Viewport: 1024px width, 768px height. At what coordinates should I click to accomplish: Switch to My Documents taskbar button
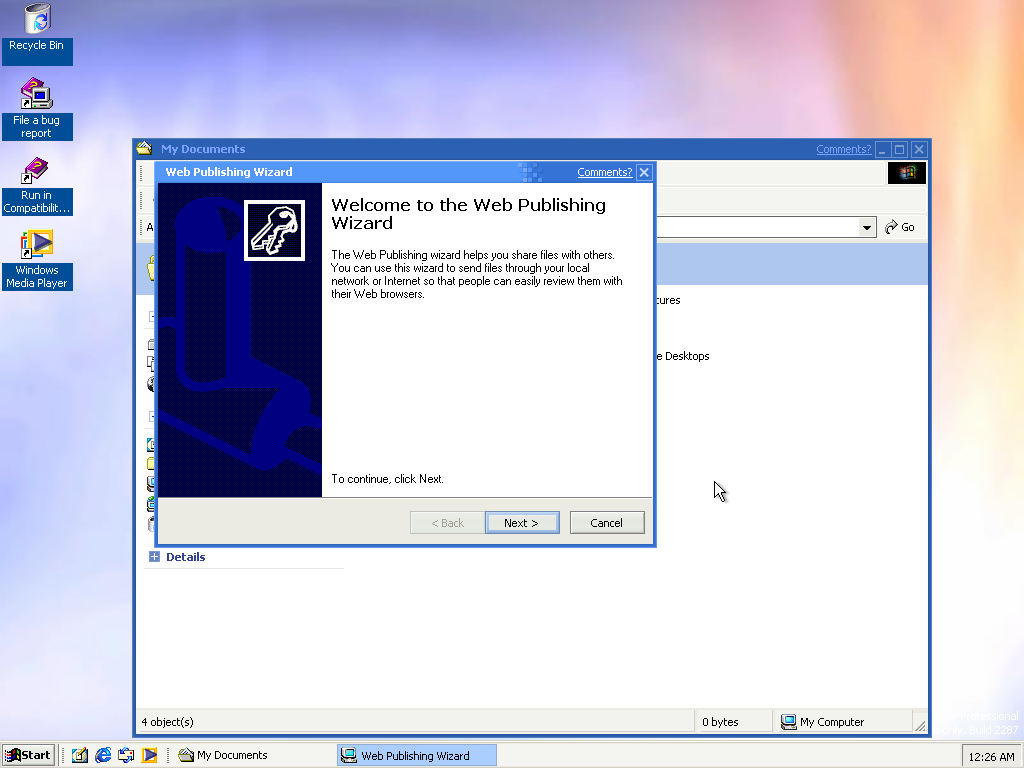(x=255, y=756)
